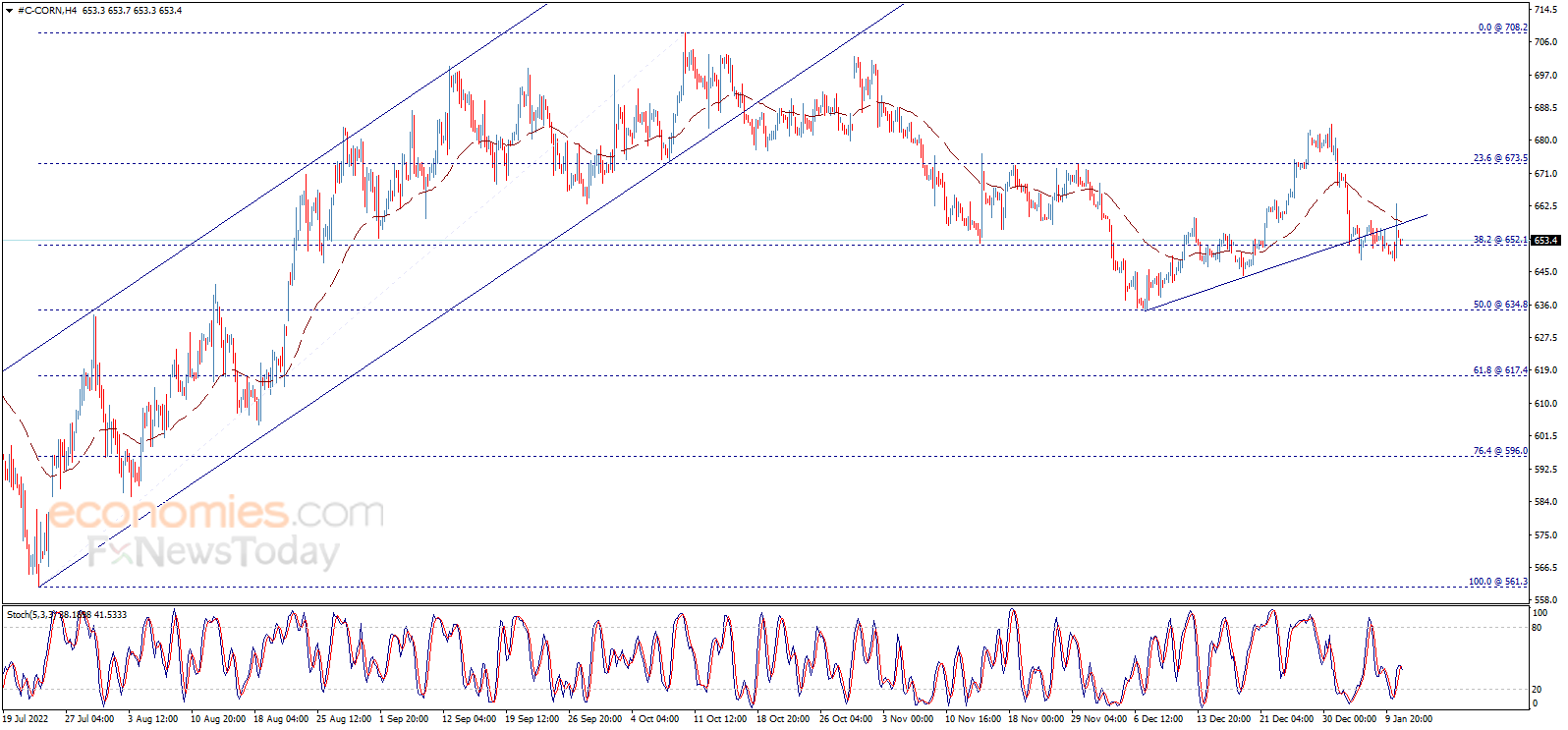The width and height of the screenshot is (1568, 730).
Task: Click price axis value 627.5
Action: click(1545, 338)
